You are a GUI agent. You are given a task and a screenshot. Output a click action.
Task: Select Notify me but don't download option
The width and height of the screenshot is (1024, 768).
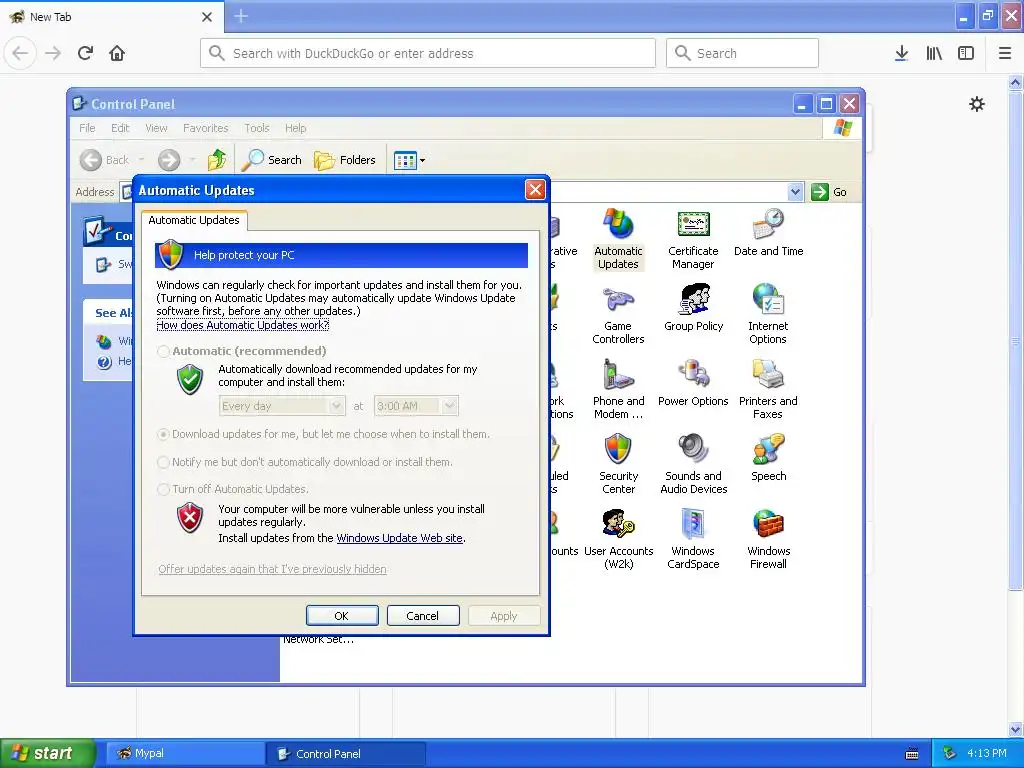coord(163,462)
